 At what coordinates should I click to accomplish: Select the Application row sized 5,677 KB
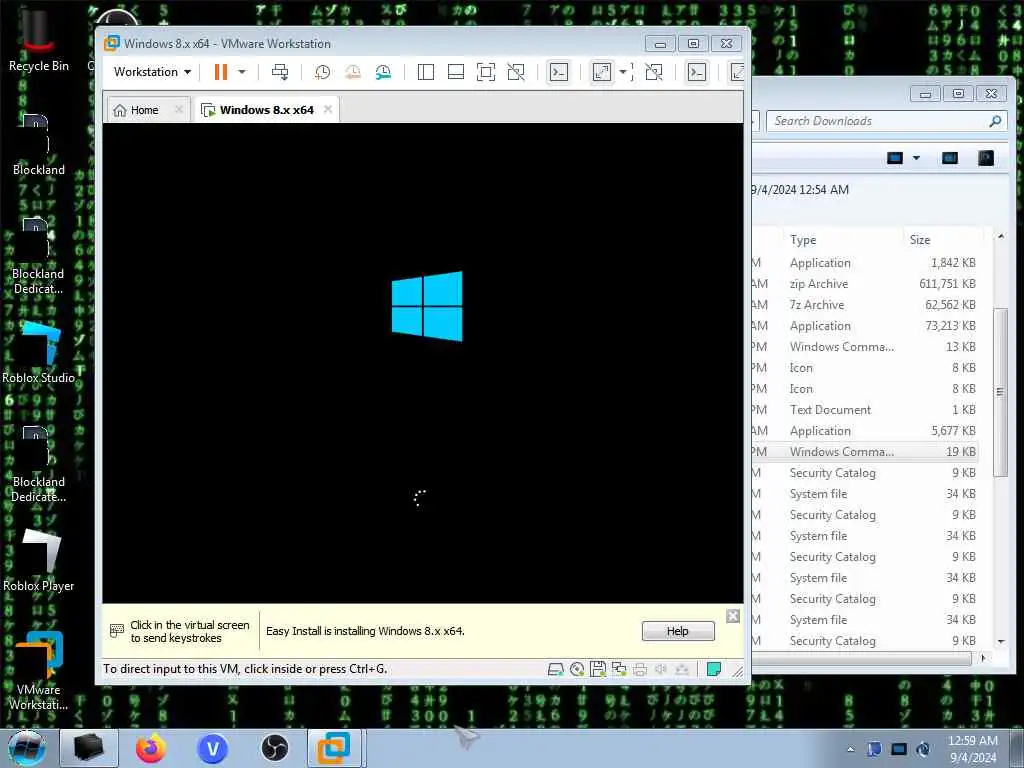pyautogui.click(x=864, y=430)
